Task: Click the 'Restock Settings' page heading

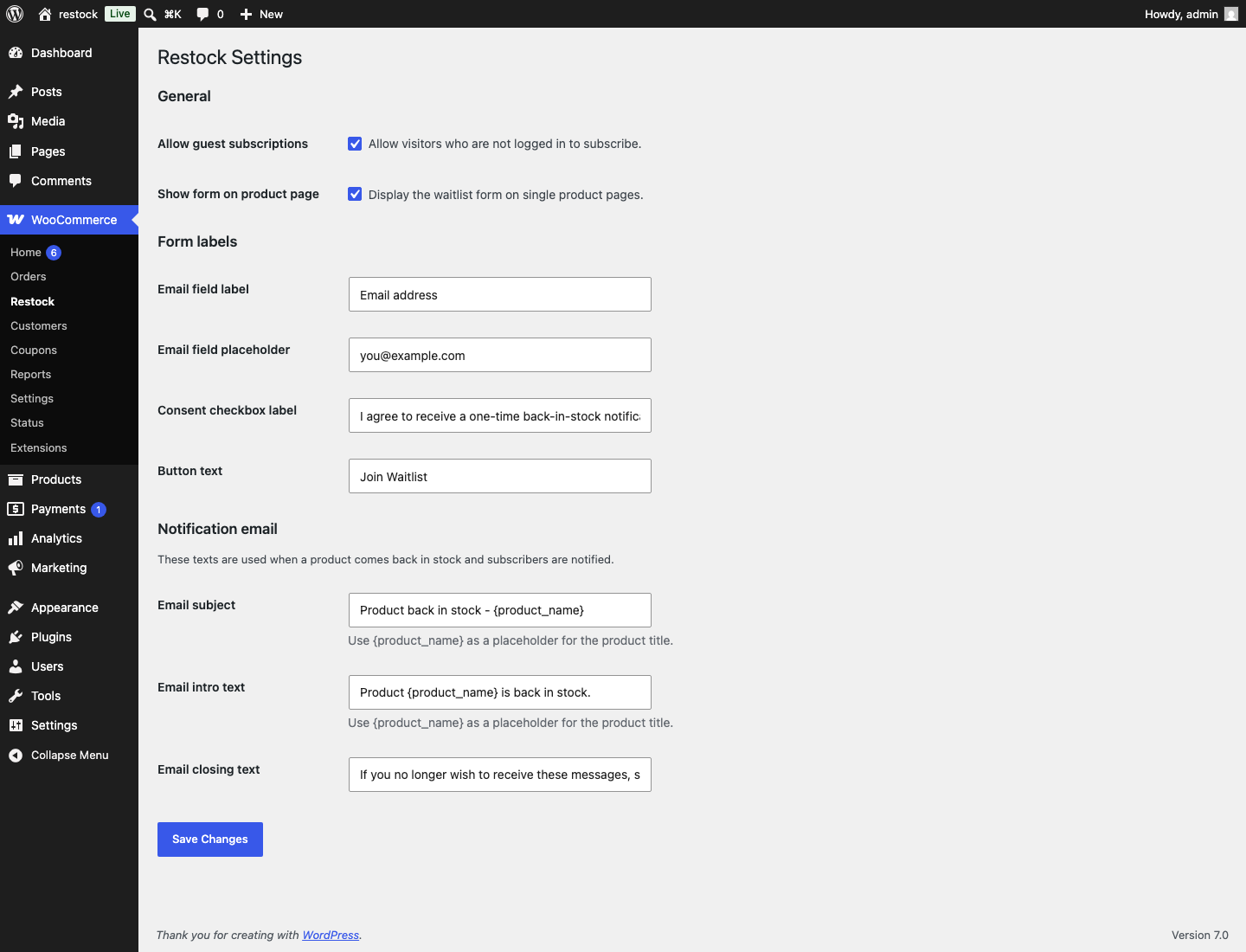Action: (229, 57)
